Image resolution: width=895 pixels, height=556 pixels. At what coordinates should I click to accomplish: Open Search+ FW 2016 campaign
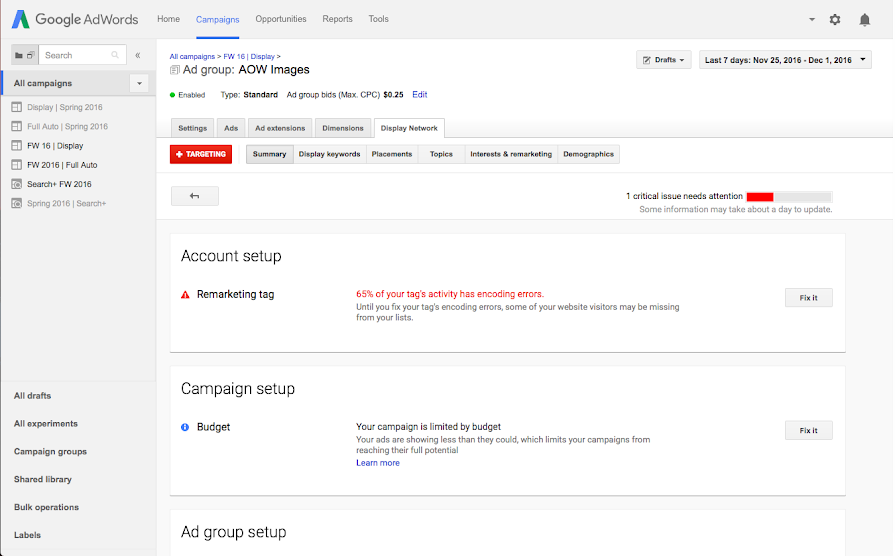(59, 184)
